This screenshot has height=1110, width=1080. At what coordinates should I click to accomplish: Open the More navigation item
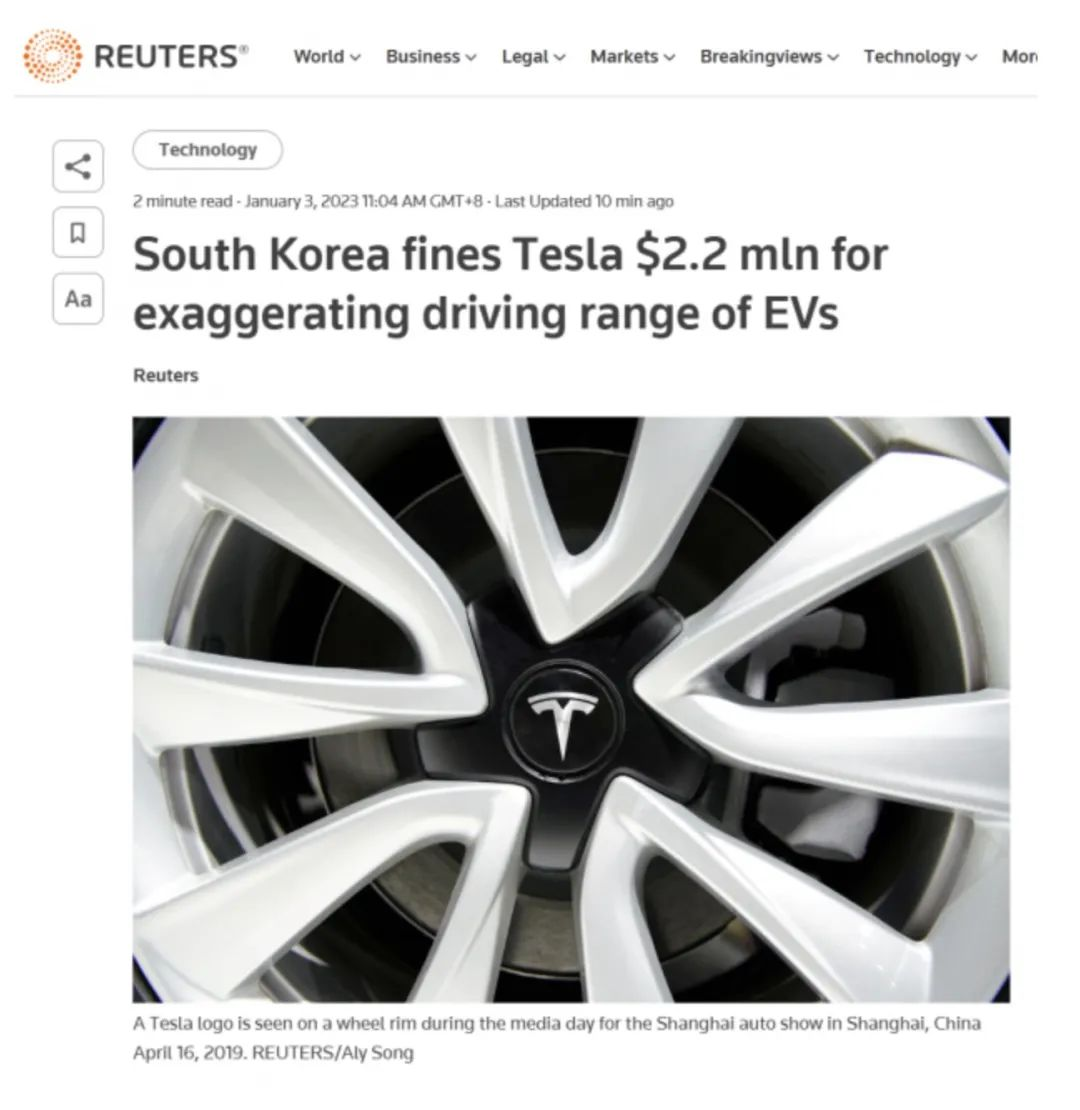pos(1019,57)
